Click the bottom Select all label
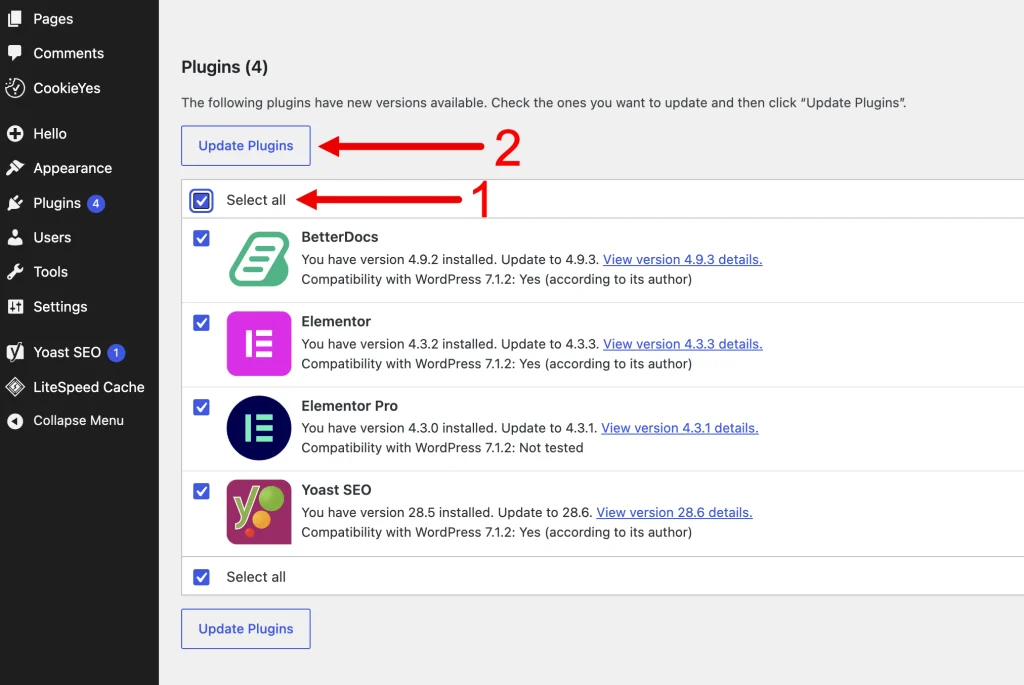This screenshot has height=685, width=1024. pos(256,577)
